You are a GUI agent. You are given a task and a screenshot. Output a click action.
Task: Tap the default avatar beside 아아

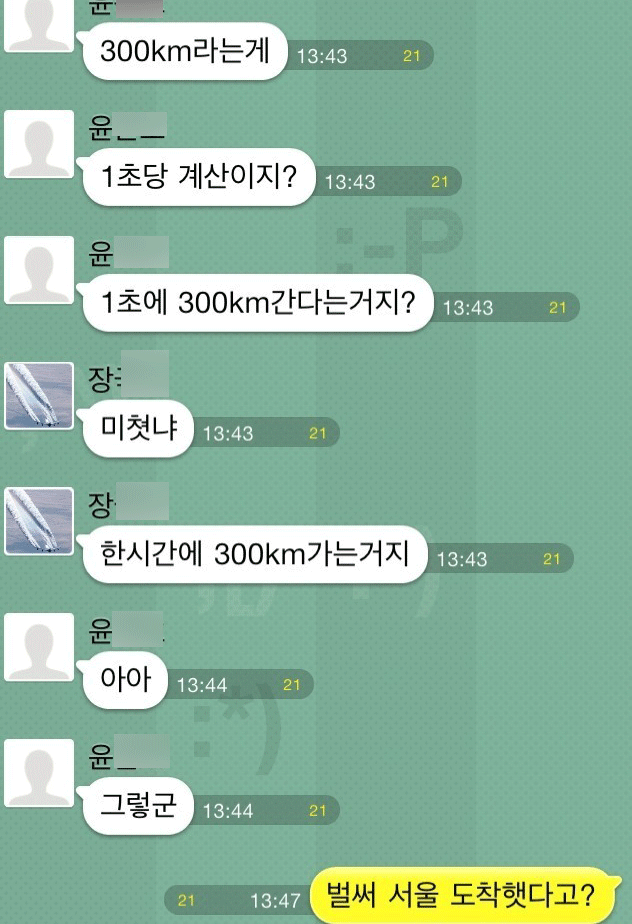39,647
